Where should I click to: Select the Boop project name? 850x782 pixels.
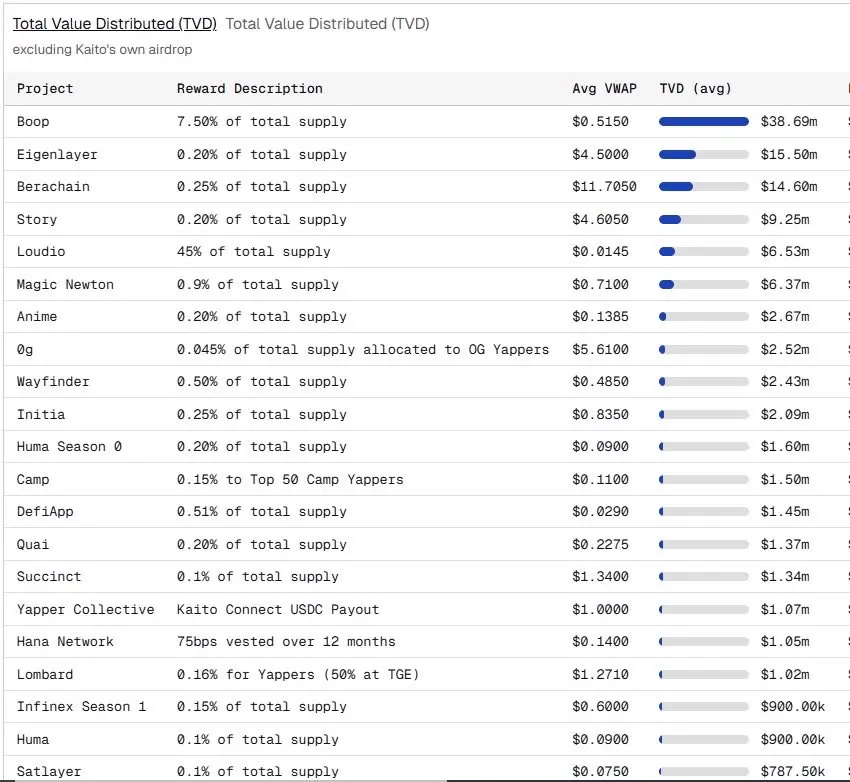(x=33, y=122)
